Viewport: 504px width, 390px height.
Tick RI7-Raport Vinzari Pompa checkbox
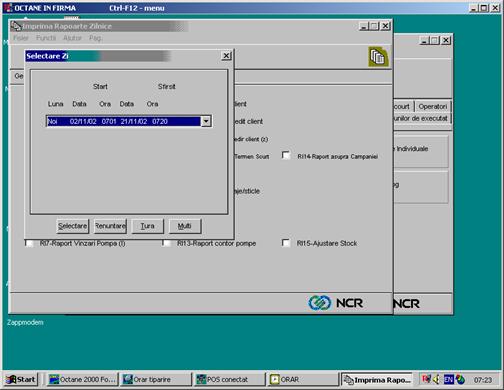29,243
